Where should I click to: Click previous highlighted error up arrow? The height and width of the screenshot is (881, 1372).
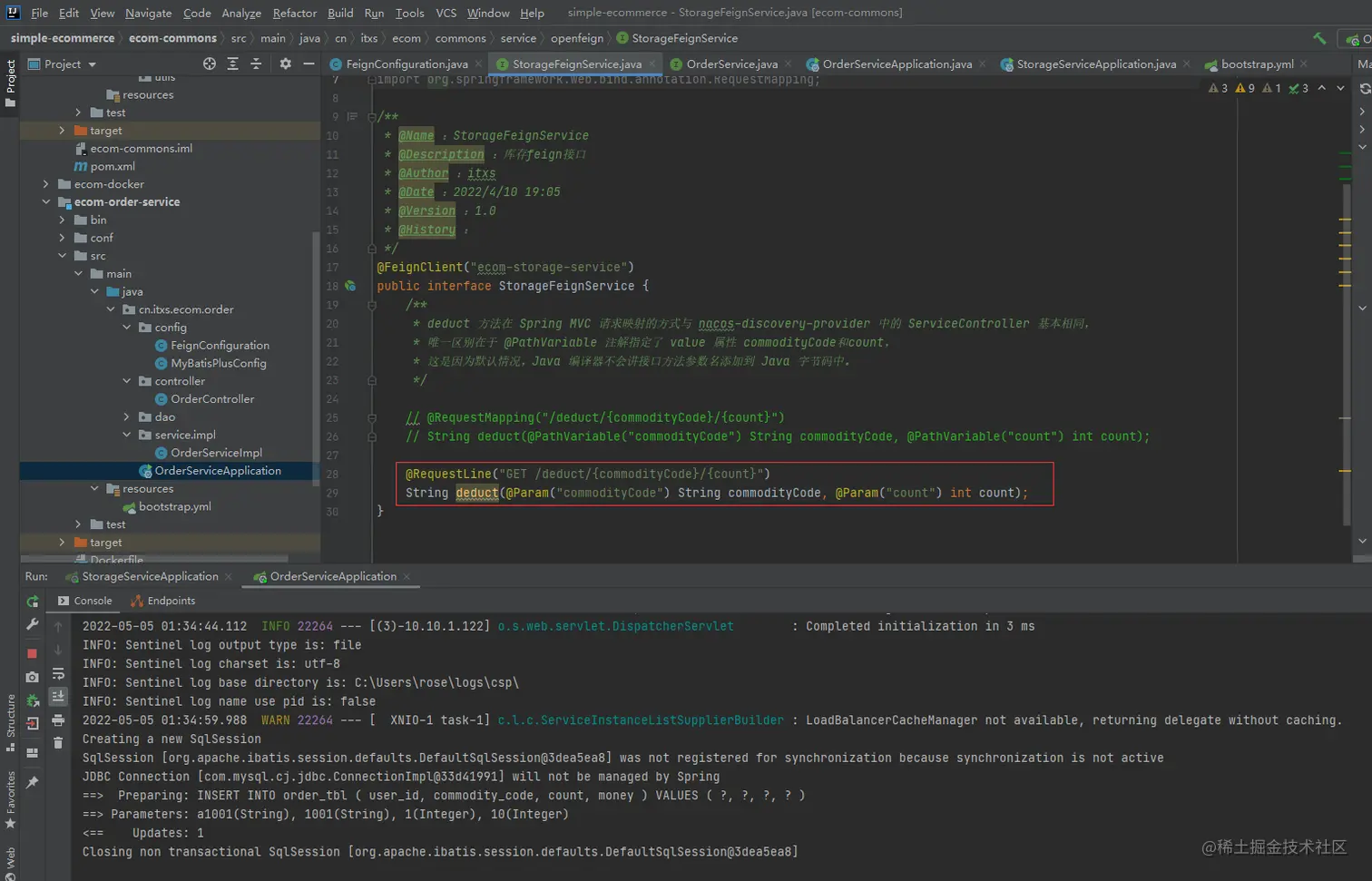point(1322,88)
